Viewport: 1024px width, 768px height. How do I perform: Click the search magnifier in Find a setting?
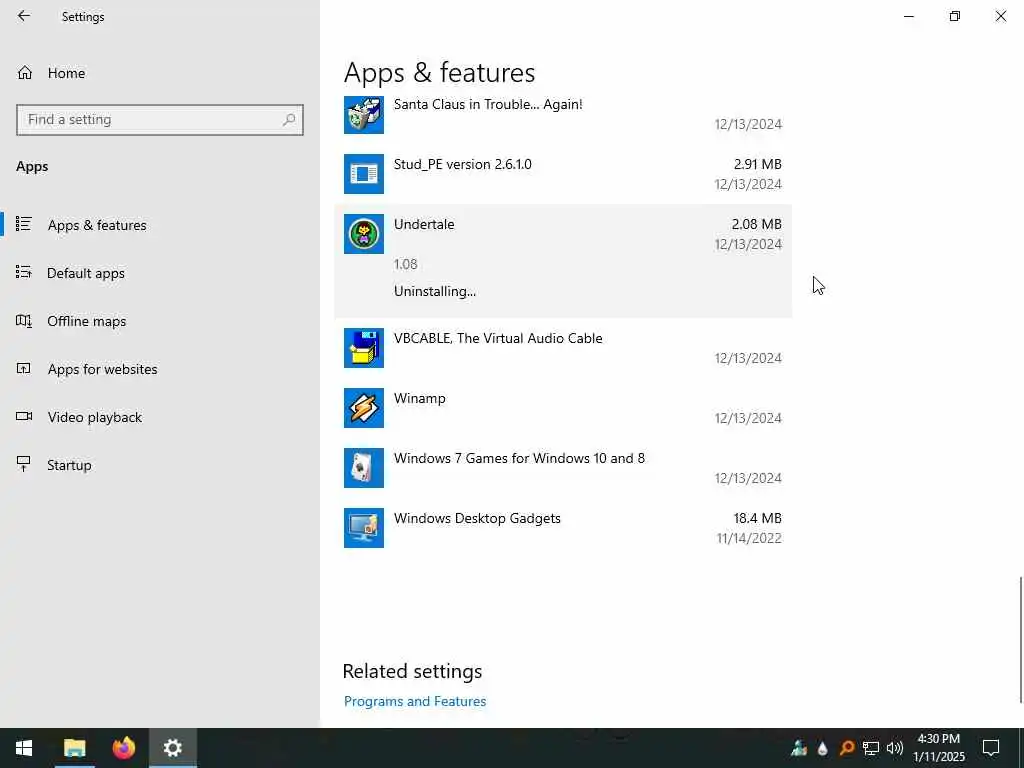(289, 120)
